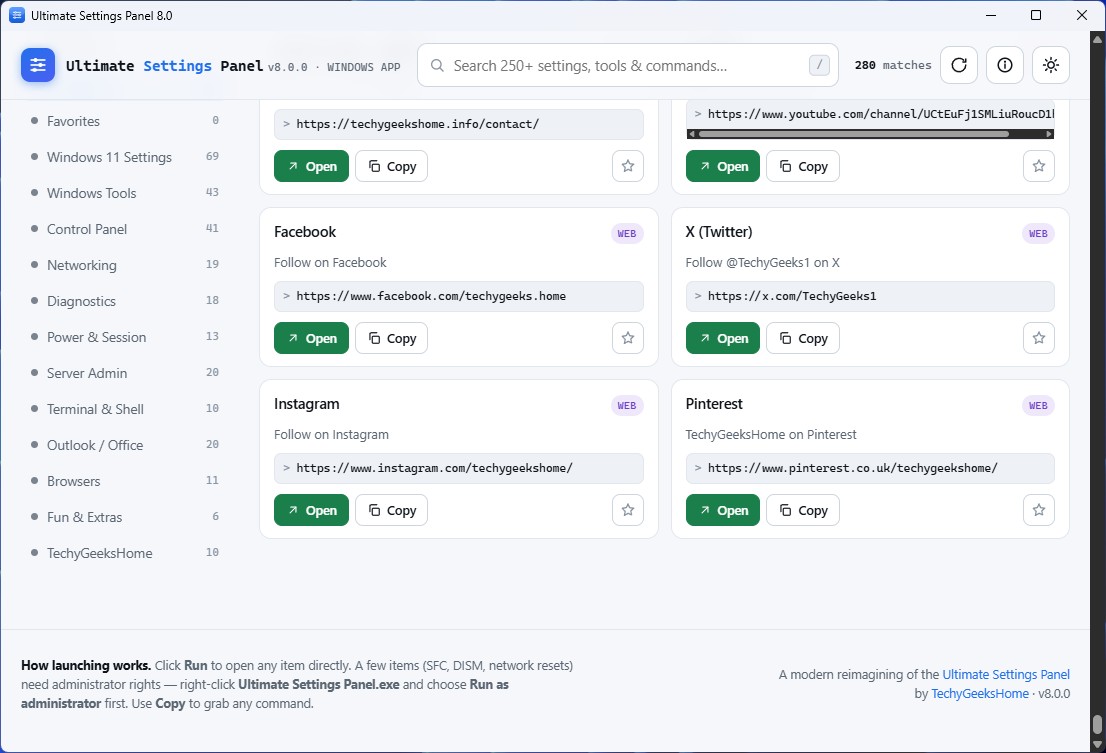Click the search magnifier icon
This screenshot has height=753, width=1106.
coord(437,66)
